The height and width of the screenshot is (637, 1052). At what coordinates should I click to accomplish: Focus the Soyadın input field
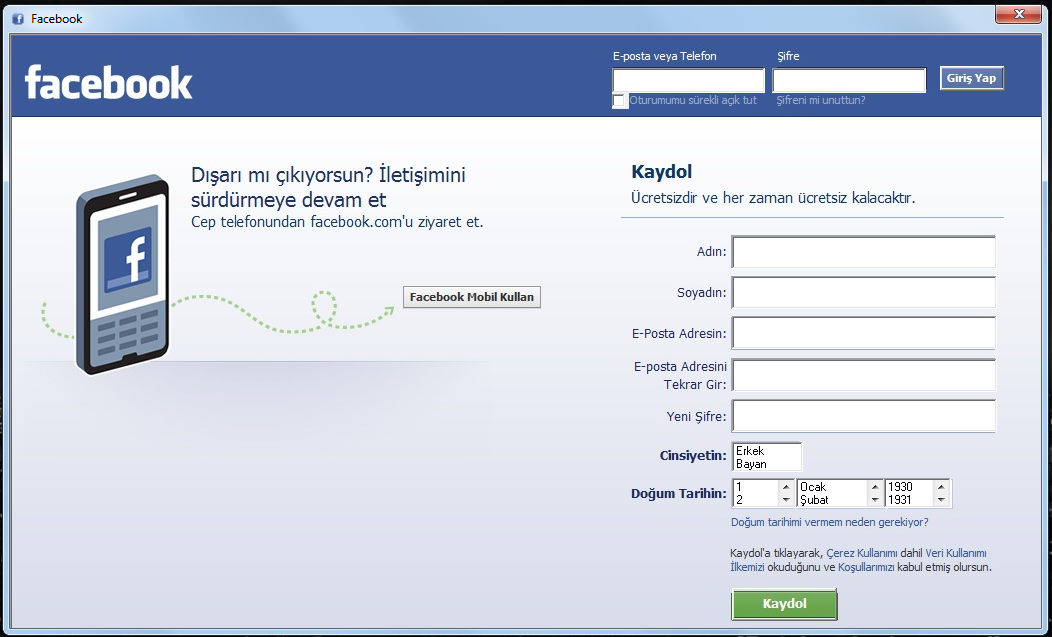pyautogui.click(x=863, y=293)
